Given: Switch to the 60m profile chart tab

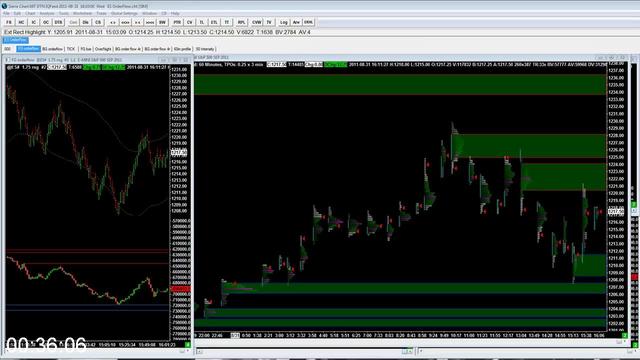Looking at the screenshot, I should (182, 49).
